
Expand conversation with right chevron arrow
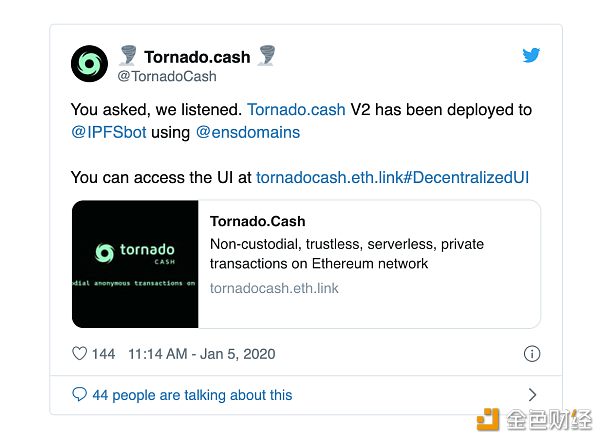532,395
